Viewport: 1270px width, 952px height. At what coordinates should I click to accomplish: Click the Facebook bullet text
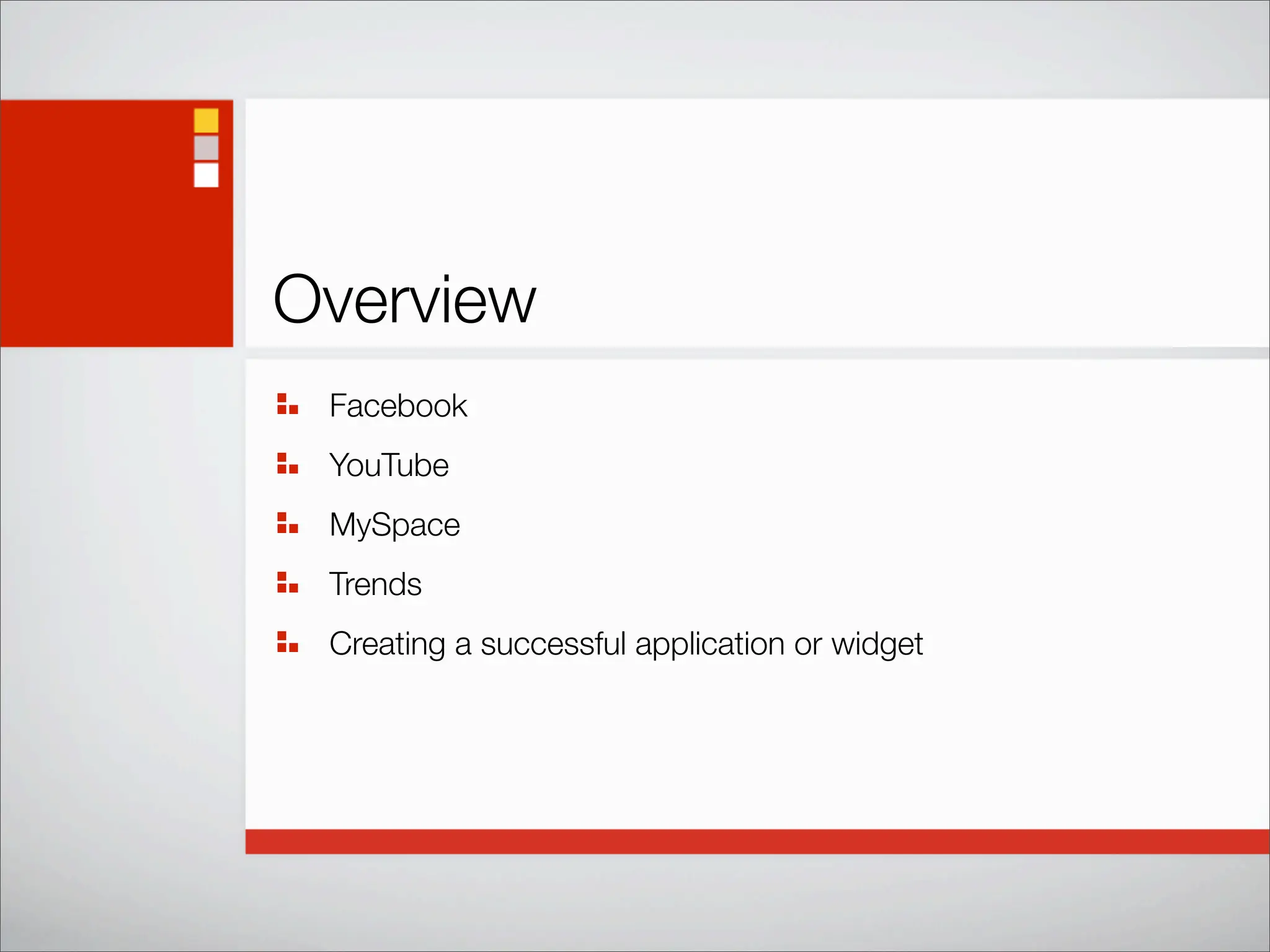398,406
